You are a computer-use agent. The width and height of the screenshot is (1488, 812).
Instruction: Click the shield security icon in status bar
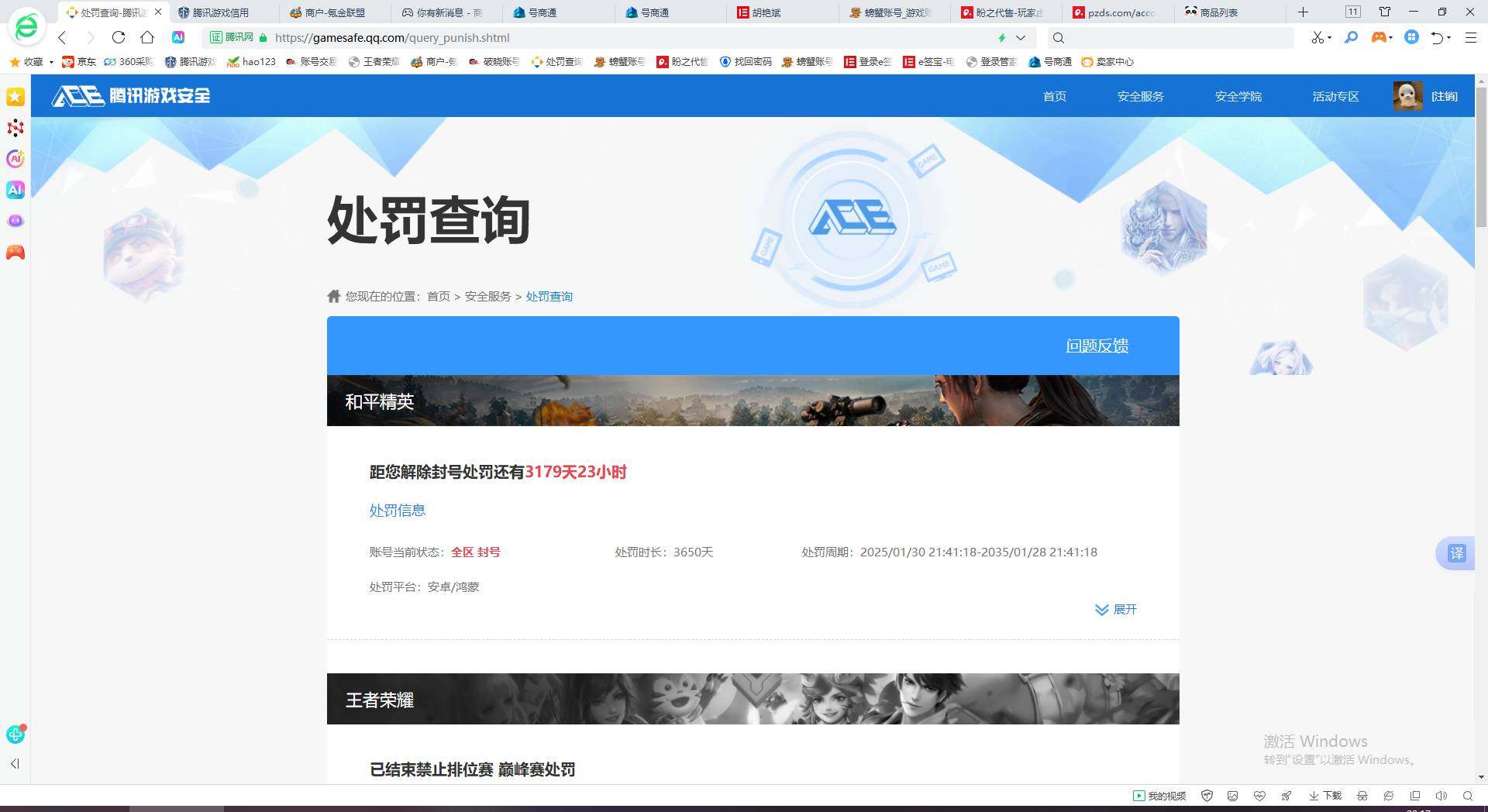click(1207, 796)
